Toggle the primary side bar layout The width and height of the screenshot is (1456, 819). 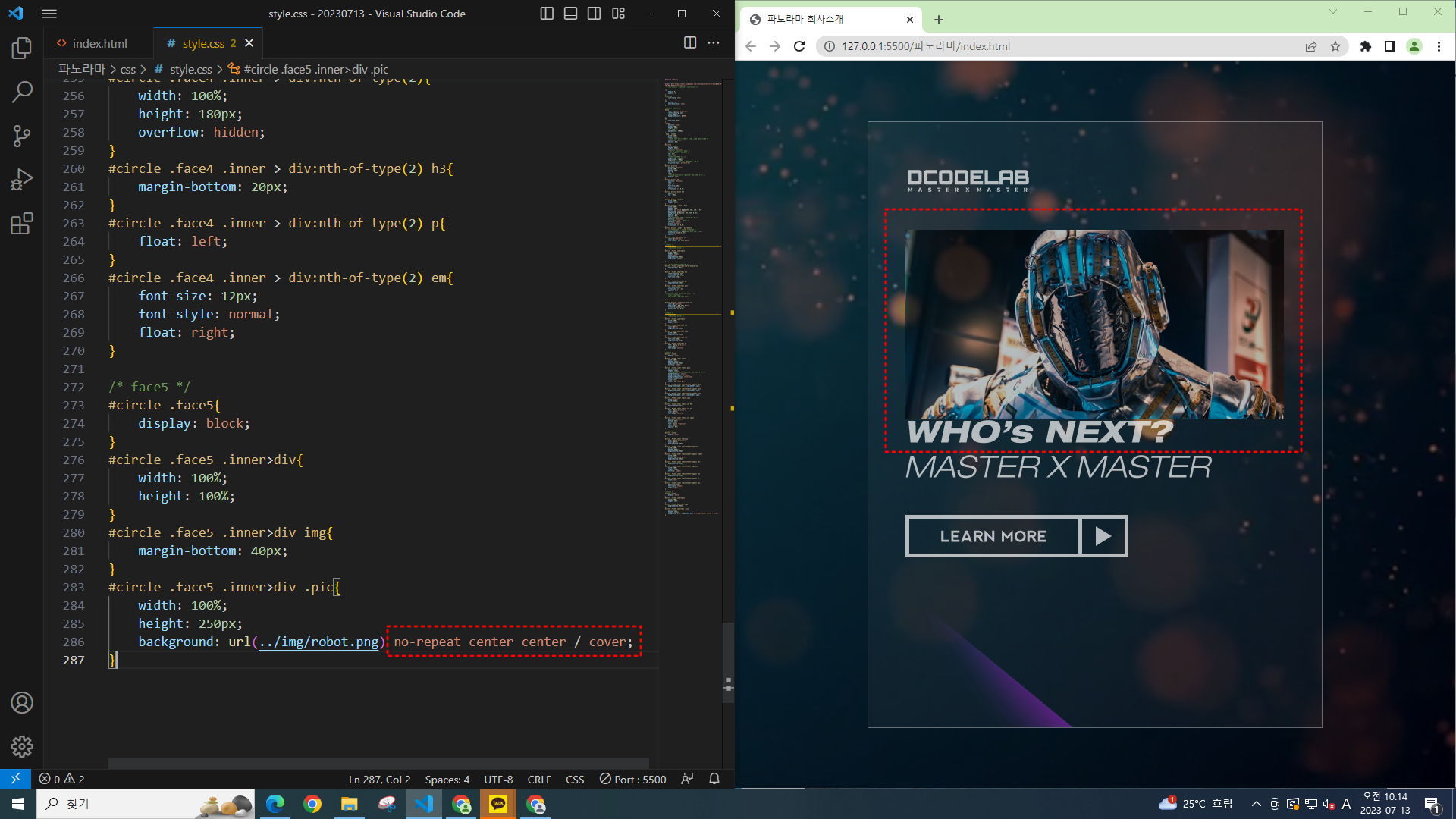547,14
